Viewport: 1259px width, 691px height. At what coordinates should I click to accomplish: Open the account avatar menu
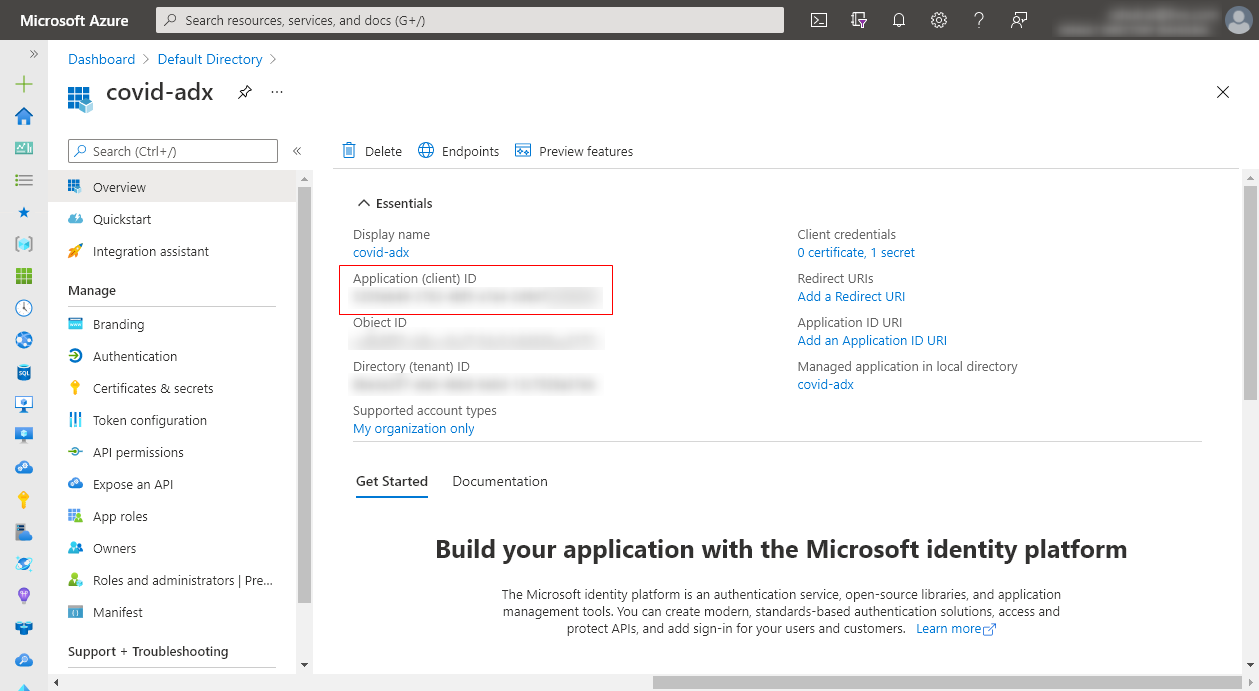tap(1238, 20)
